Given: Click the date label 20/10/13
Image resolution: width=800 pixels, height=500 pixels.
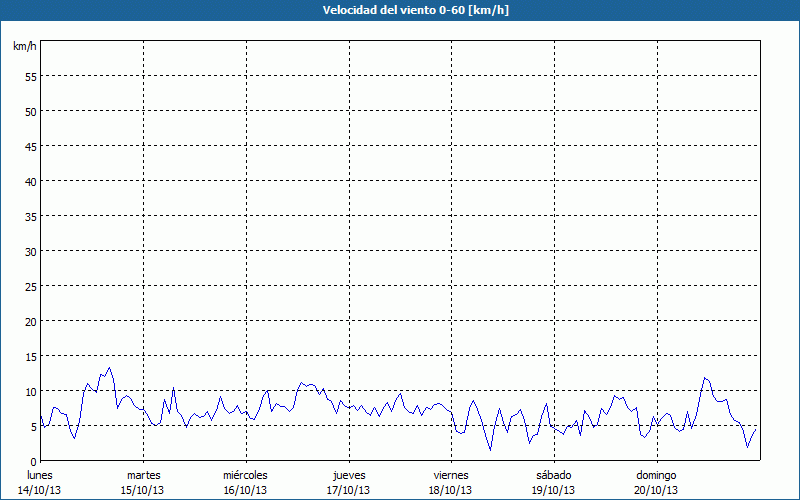Looking at the screenshot, I should pos(656,490).
